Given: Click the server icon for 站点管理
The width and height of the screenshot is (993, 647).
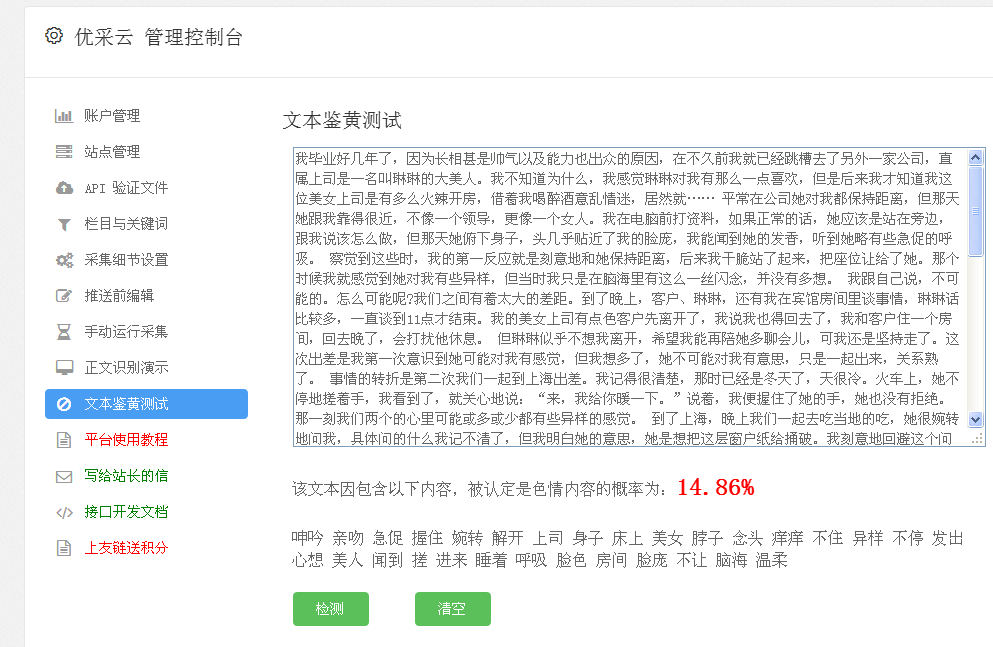Looking at the screenshot, I should (64, 152).
